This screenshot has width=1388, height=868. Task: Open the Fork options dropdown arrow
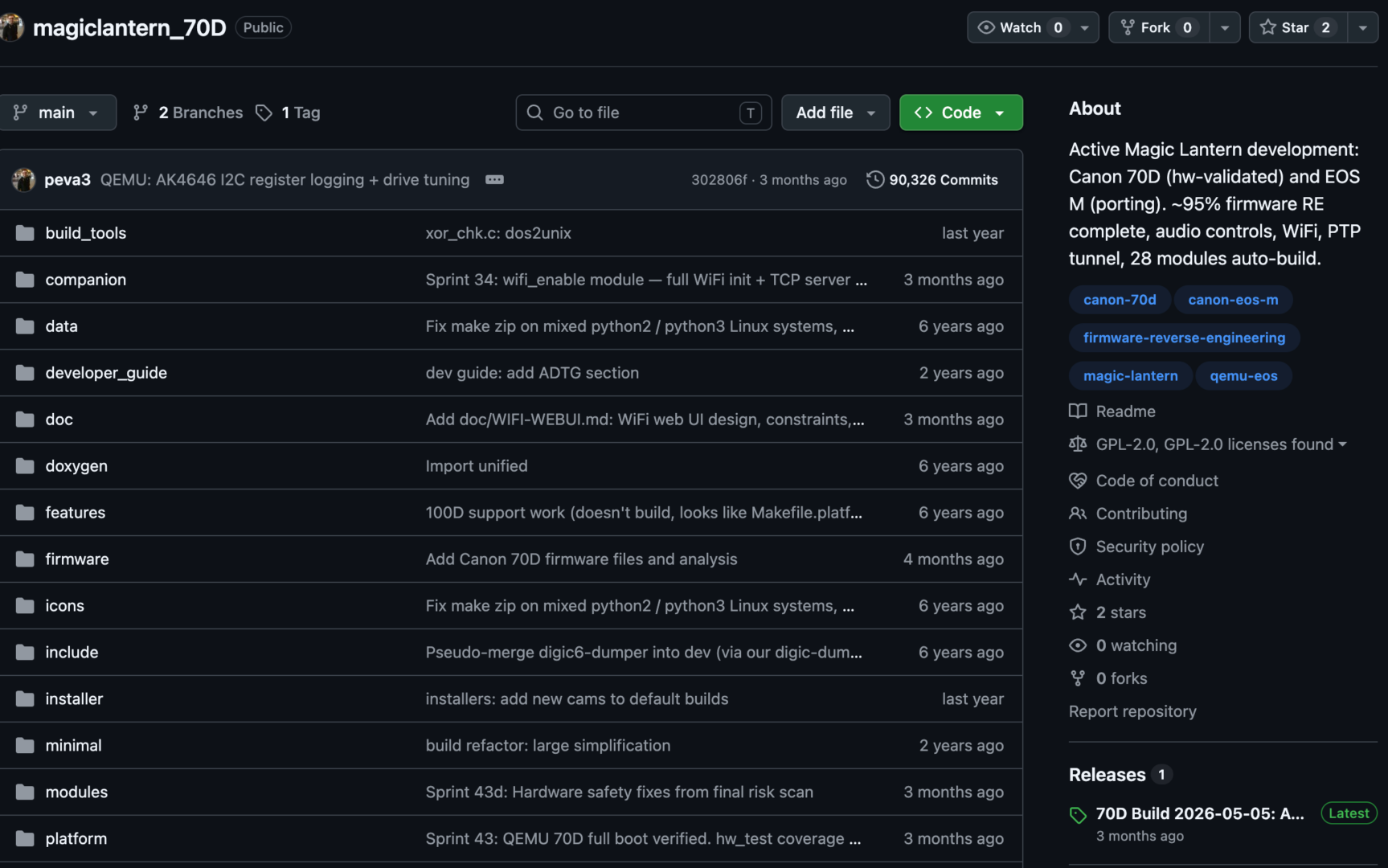point(1225,27)
